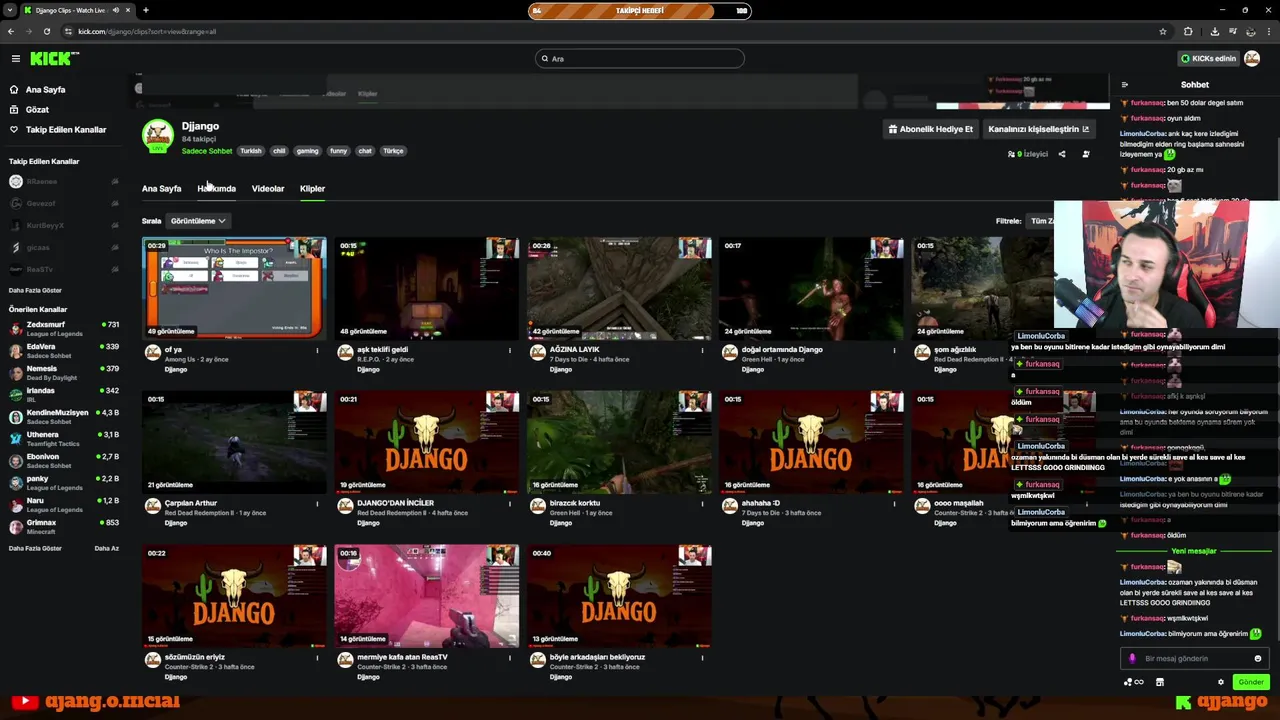Open emoji picker in the chat box
This screenshot has height=720, width=1280.
pyautogui.click(x=1257, y=659)
